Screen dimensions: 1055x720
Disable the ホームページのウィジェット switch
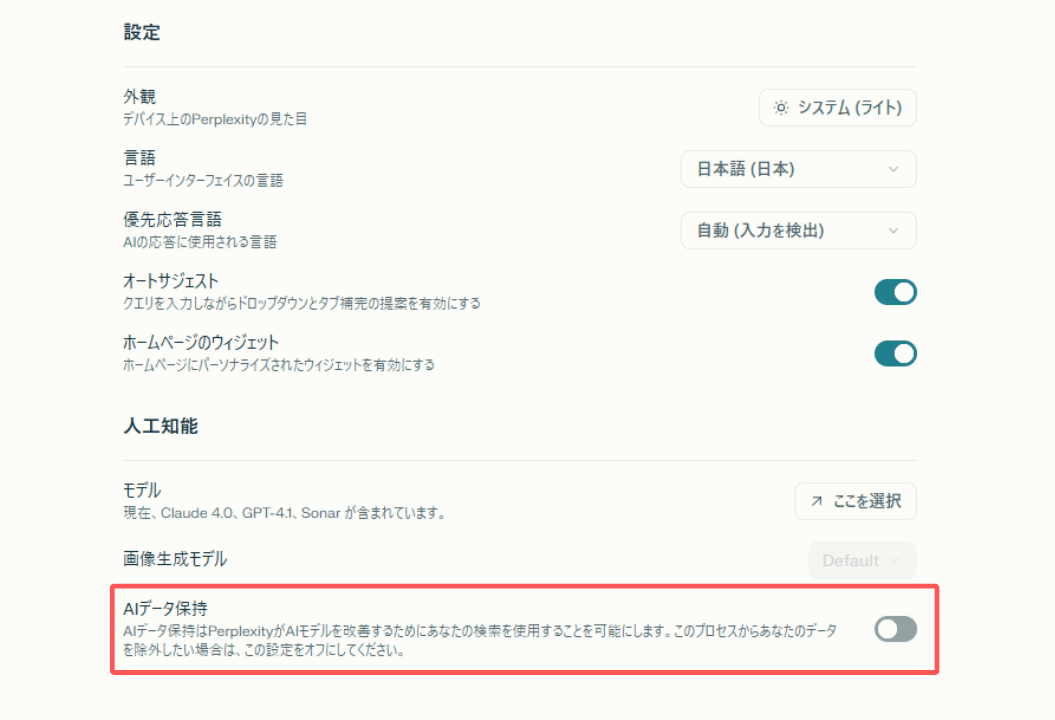click(x=896, y=353)
